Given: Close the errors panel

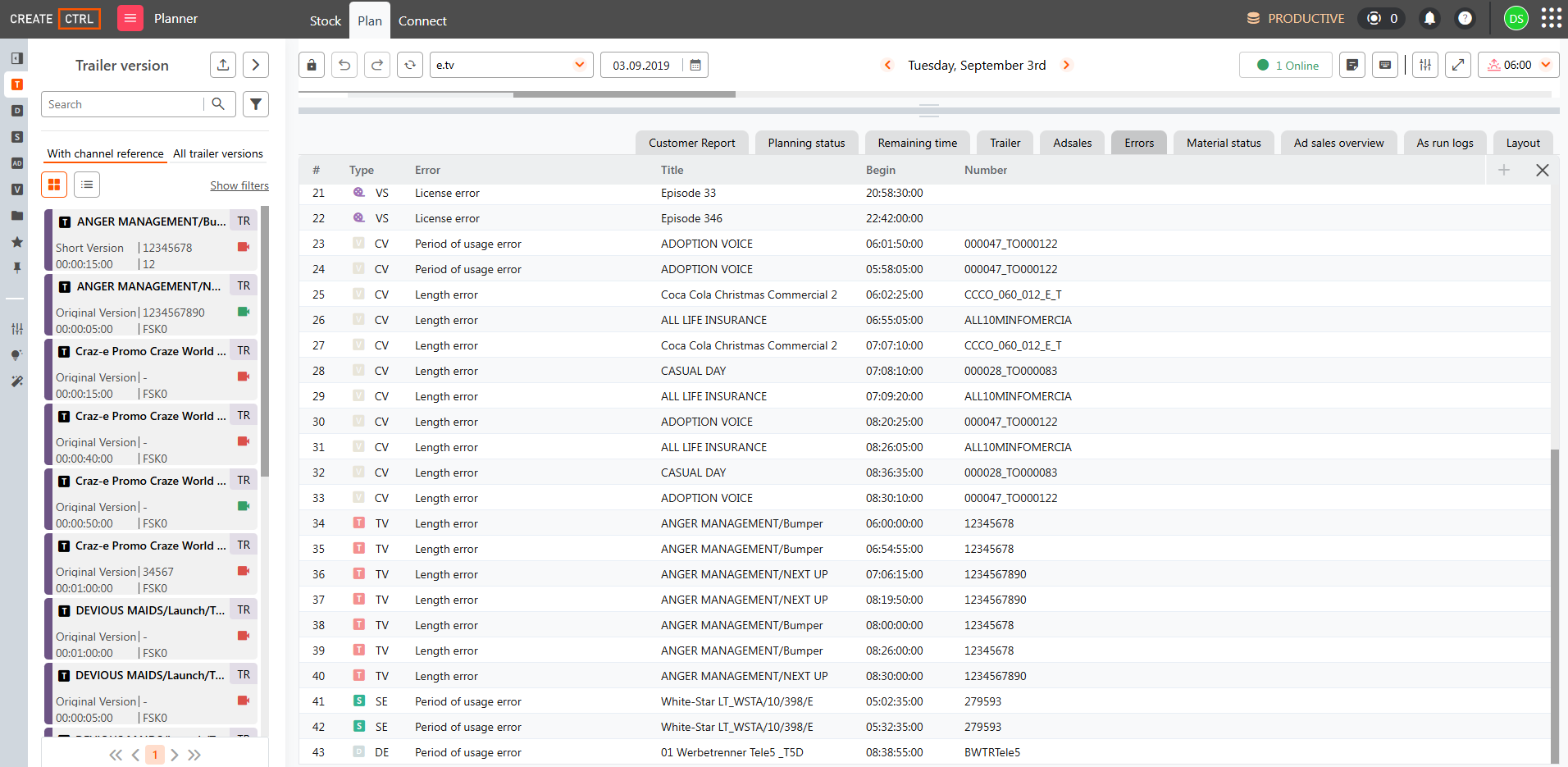Looking at the screenshot, I should (1543, 170).
